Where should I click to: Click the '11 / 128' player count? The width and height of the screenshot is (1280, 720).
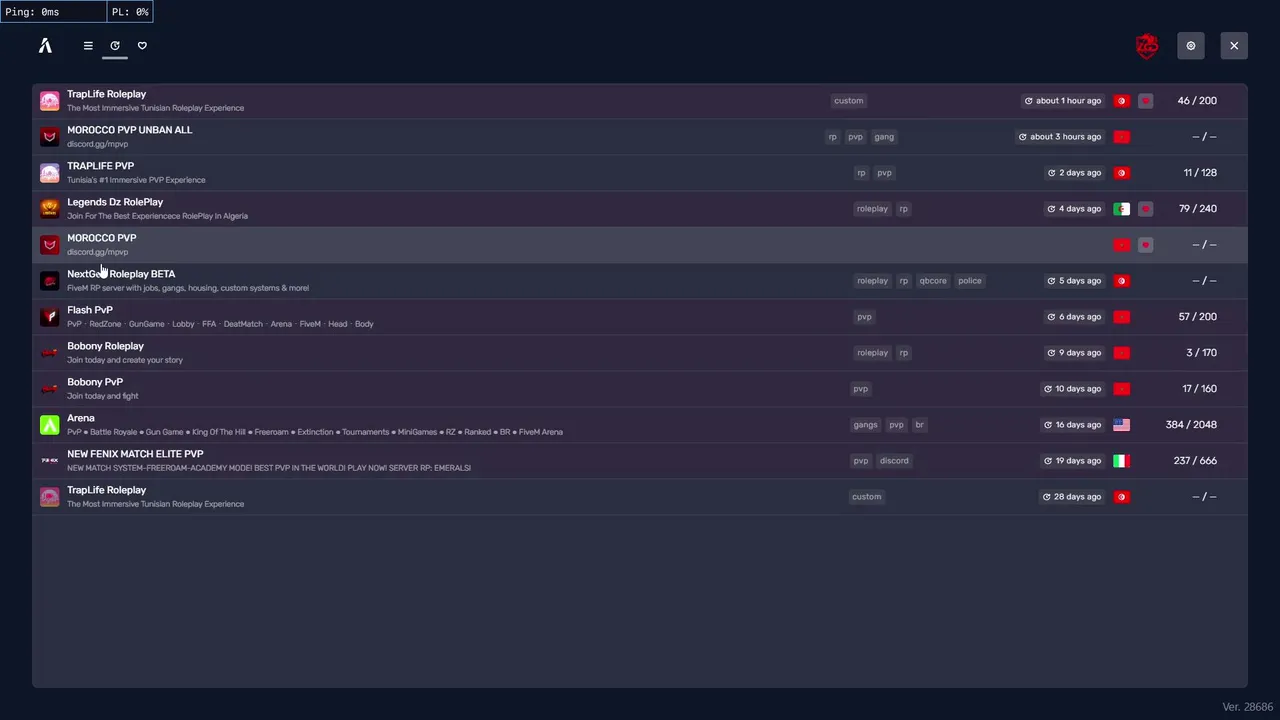pyautogui.click(x=1200, y=173)
